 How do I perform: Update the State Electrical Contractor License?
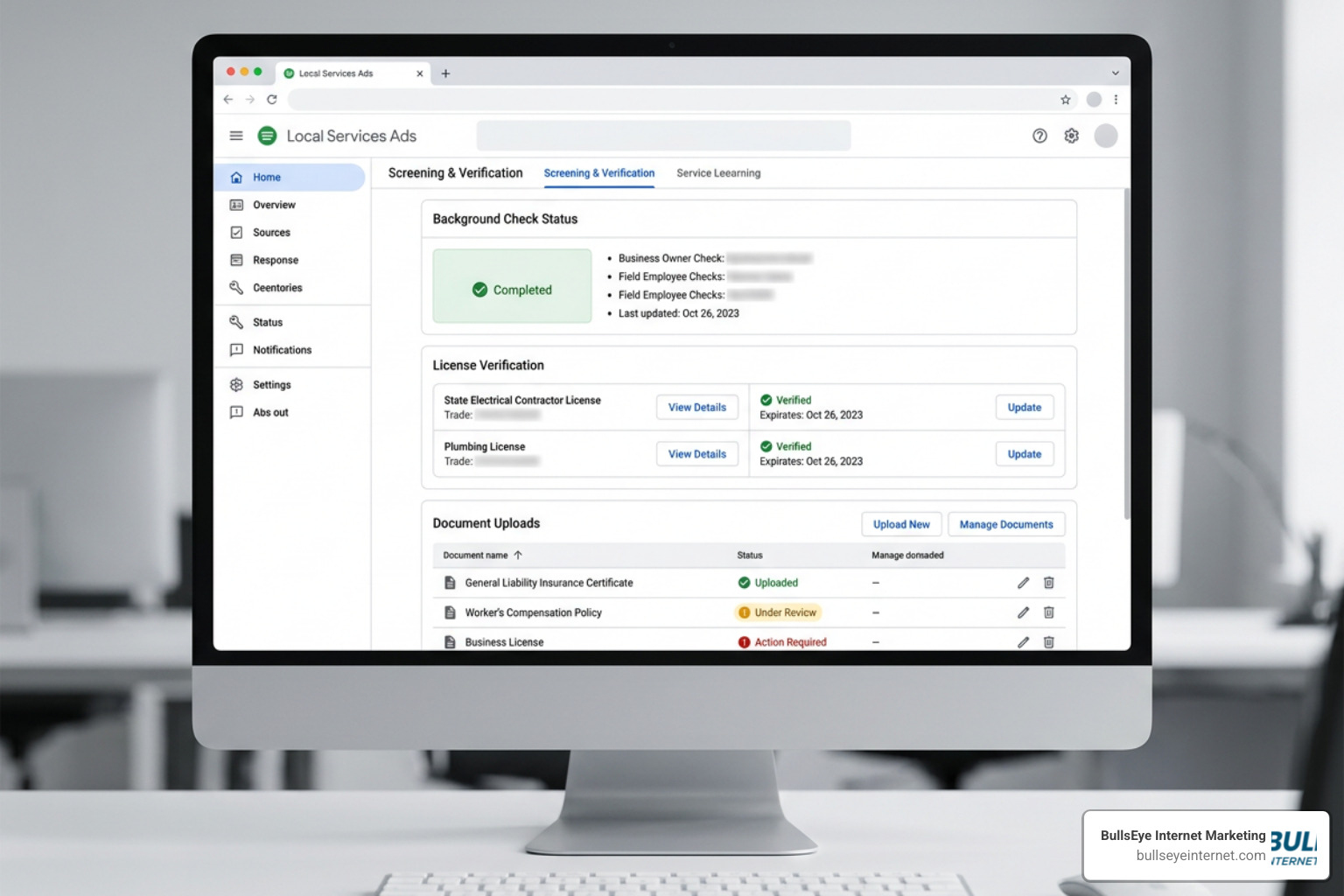pyautogui.click(x=1025, y=408)
